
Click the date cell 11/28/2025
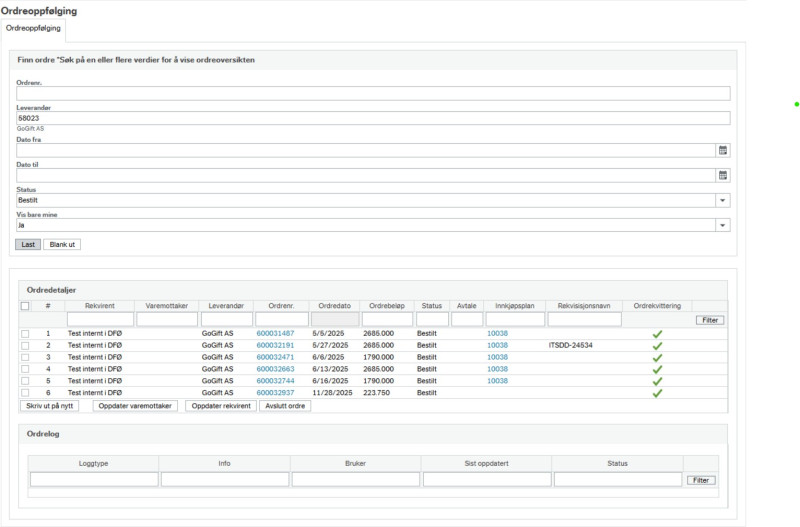(332, 393)
